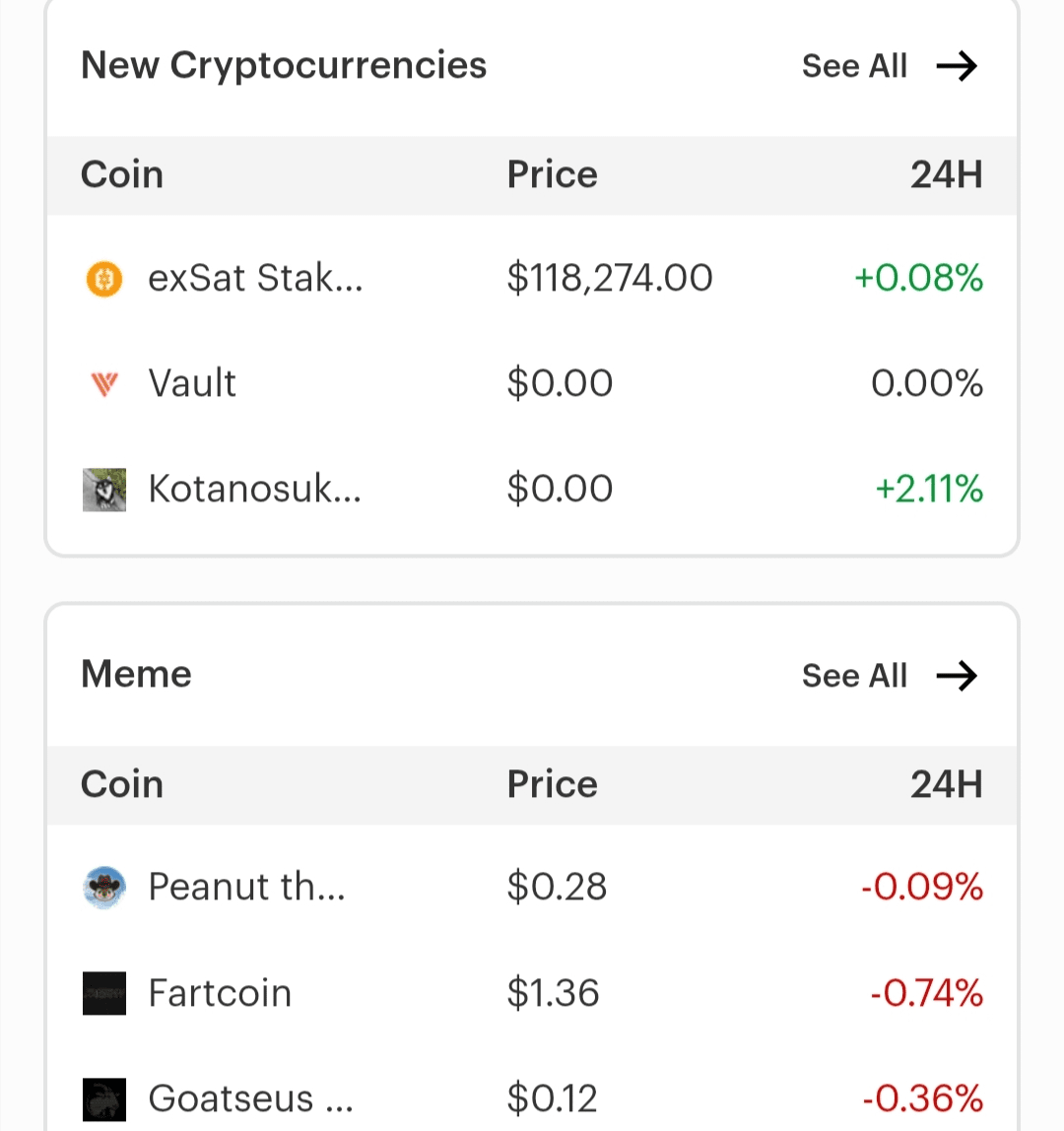
Task: Click the +2.11% change for Kotanosuke
Action: pos(929,489)
